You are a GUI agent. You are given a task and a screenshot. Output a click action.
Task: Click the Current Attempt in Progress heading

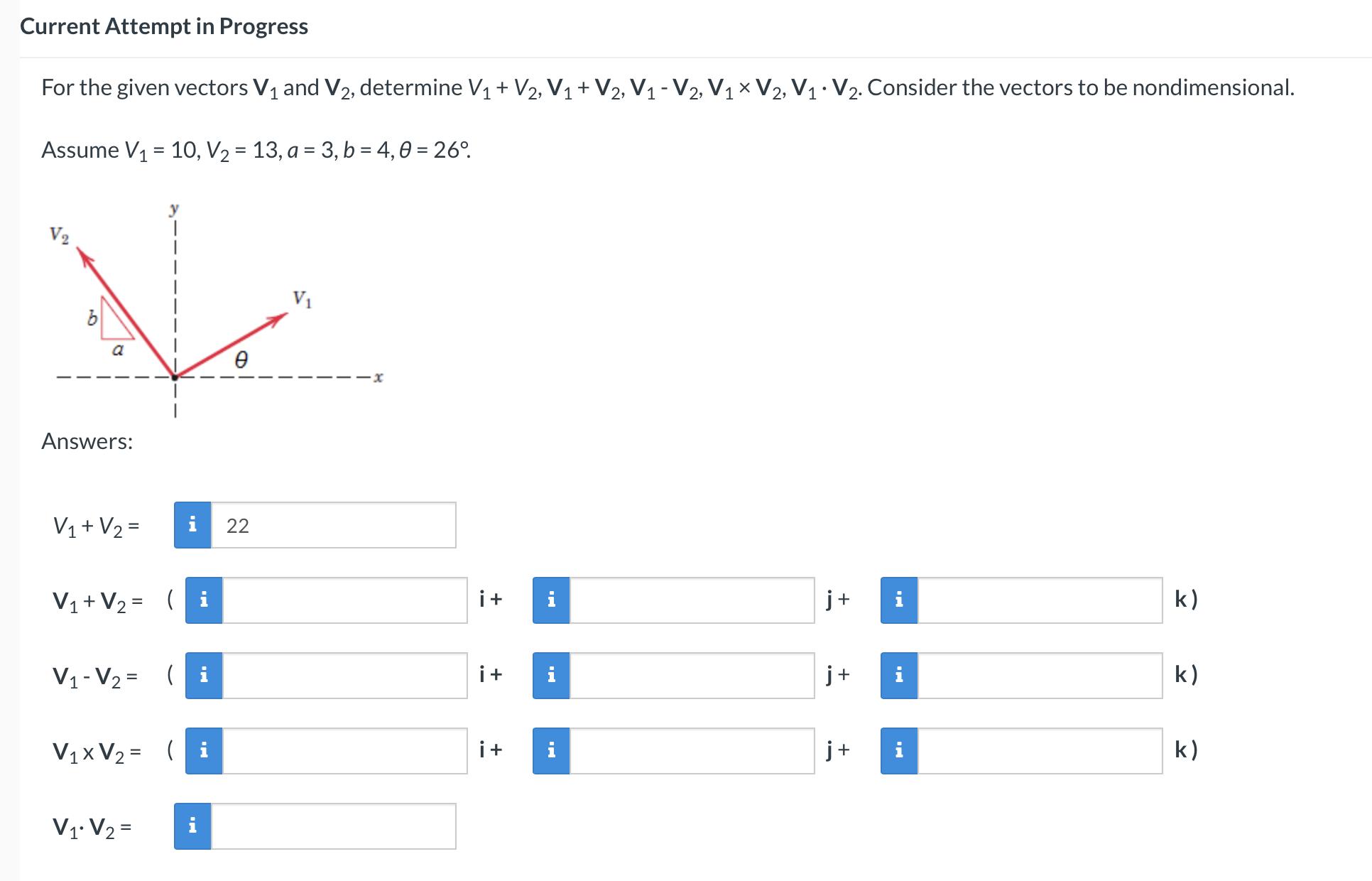point(164,26)
